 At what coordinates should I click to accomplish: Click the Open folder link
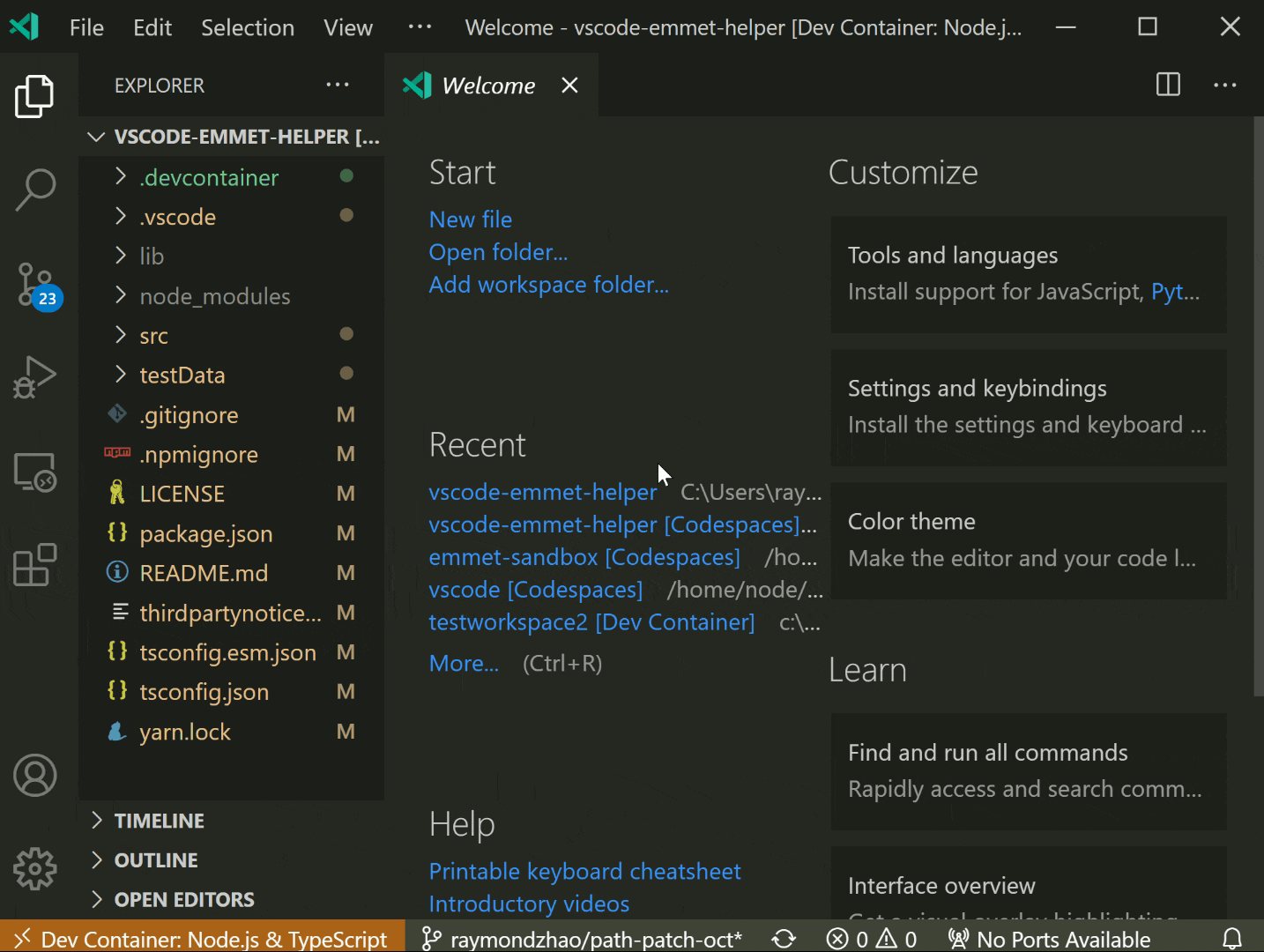coord(498,252)
